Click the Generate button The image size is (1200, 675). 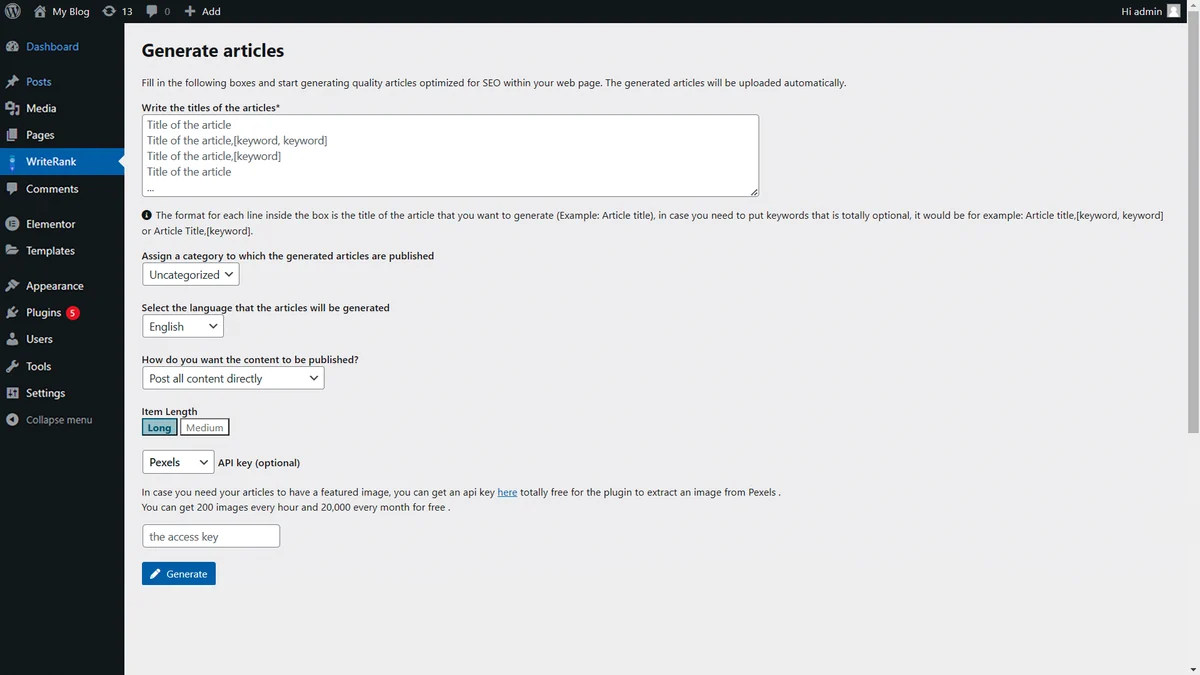click(179, 573)
